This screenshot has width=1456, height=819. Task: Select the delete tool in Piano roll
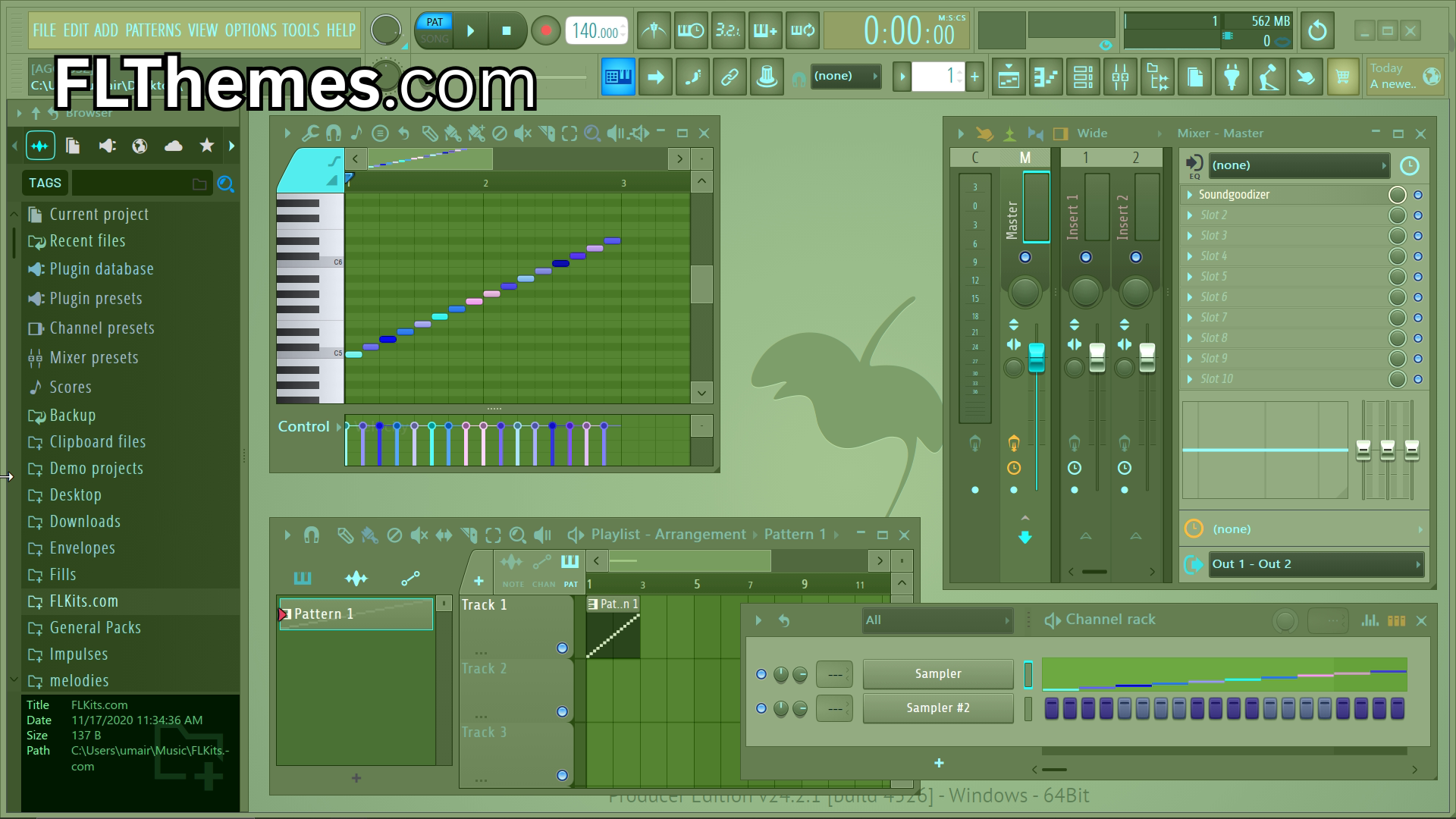[x=499, y=133]
